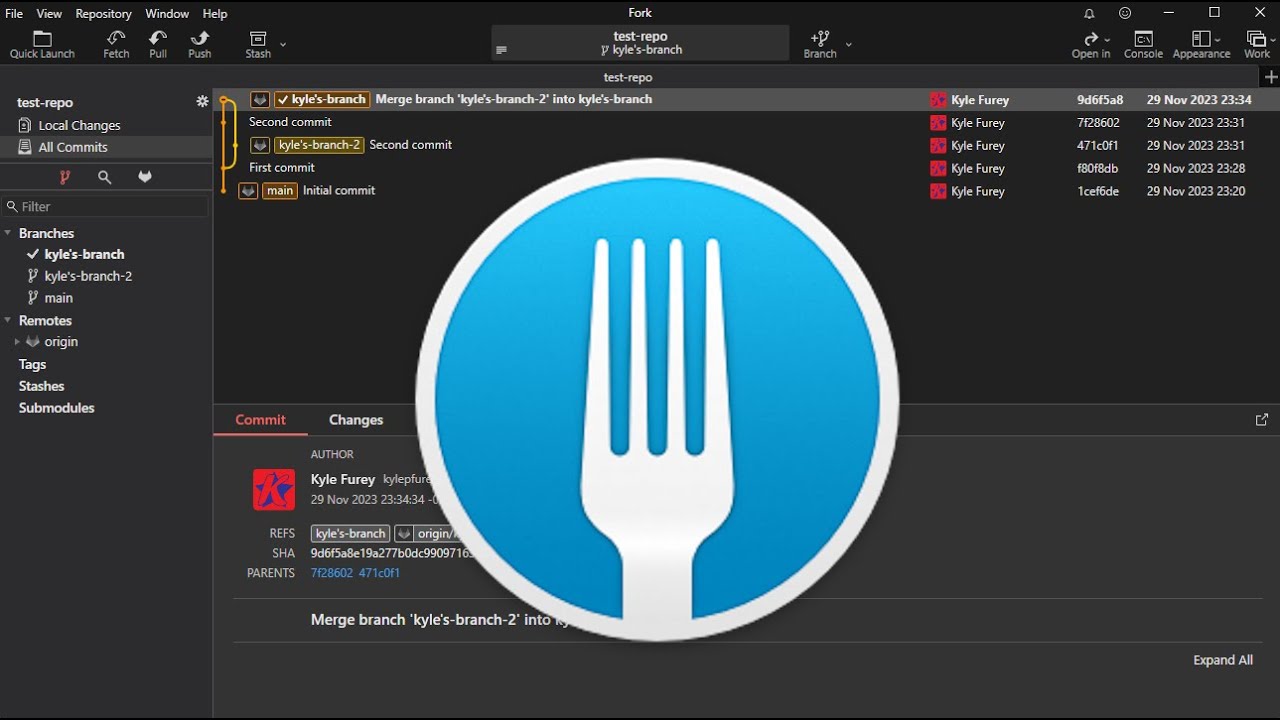Click the hamburger icon beside repo name
Screen dimensions: 1280x720
pos(501,50)
